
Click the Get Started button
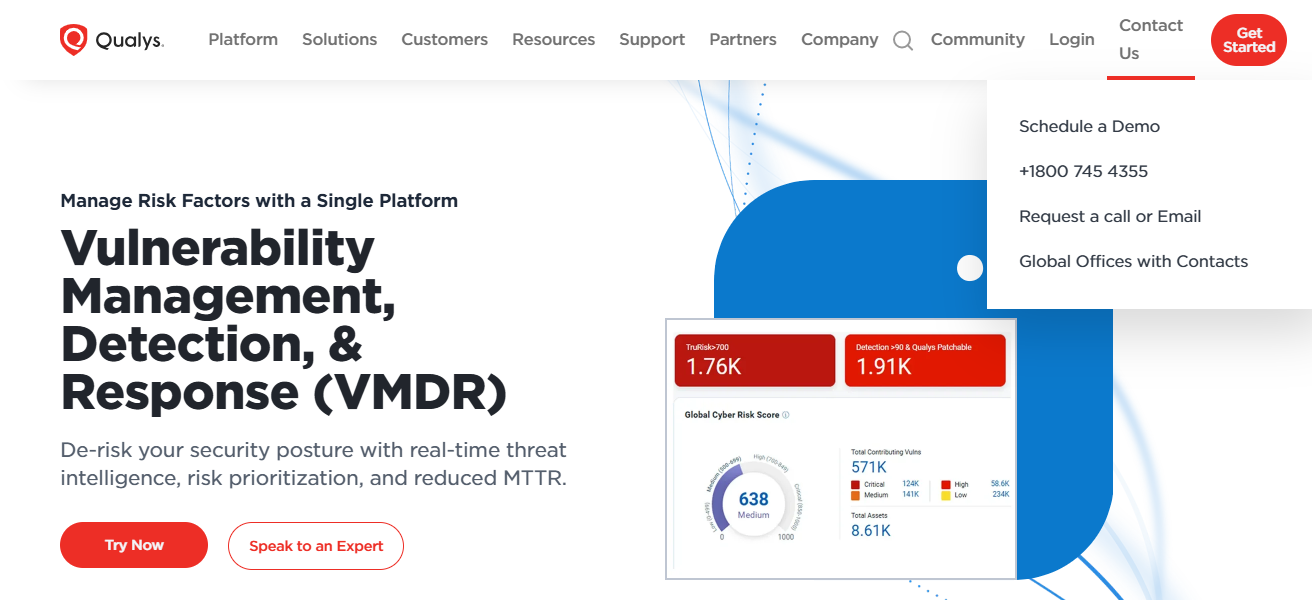[x=1249, y=40]
